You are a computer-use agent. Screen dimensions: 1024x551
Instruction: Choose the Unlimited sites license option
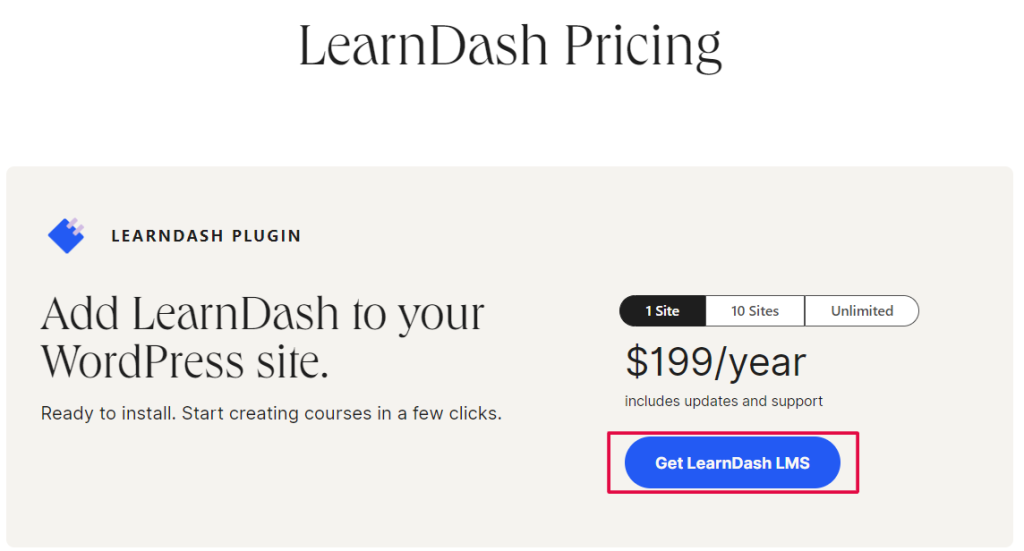coord(862,311)
